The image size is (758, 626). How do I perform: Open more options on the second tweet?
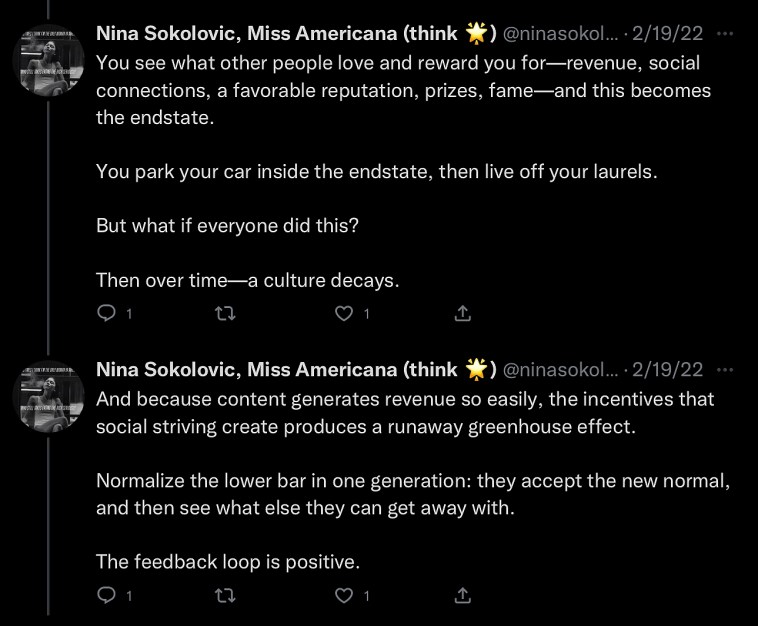(x=726, y=370)
